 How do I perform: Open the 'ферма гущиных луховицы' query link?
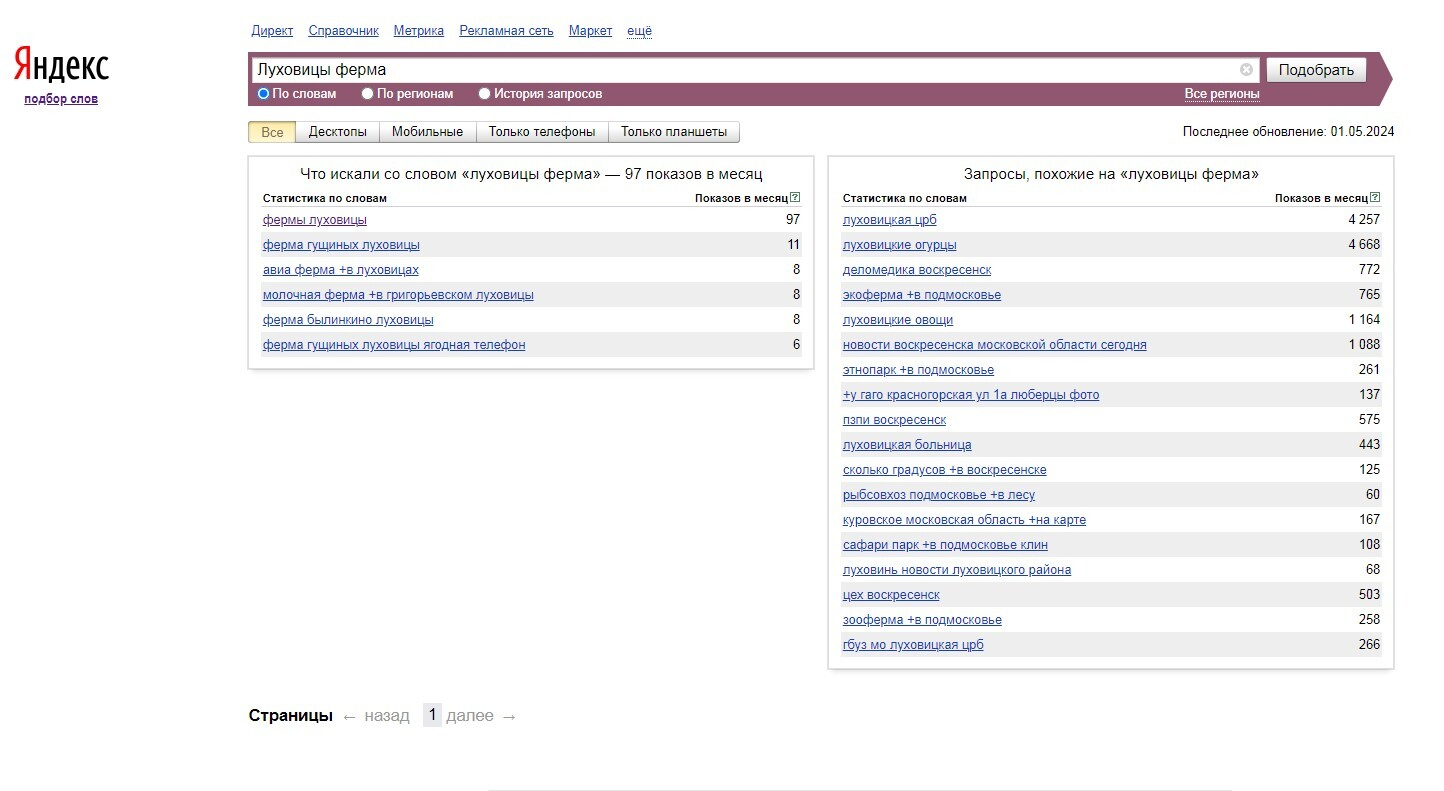coord(341,245)
